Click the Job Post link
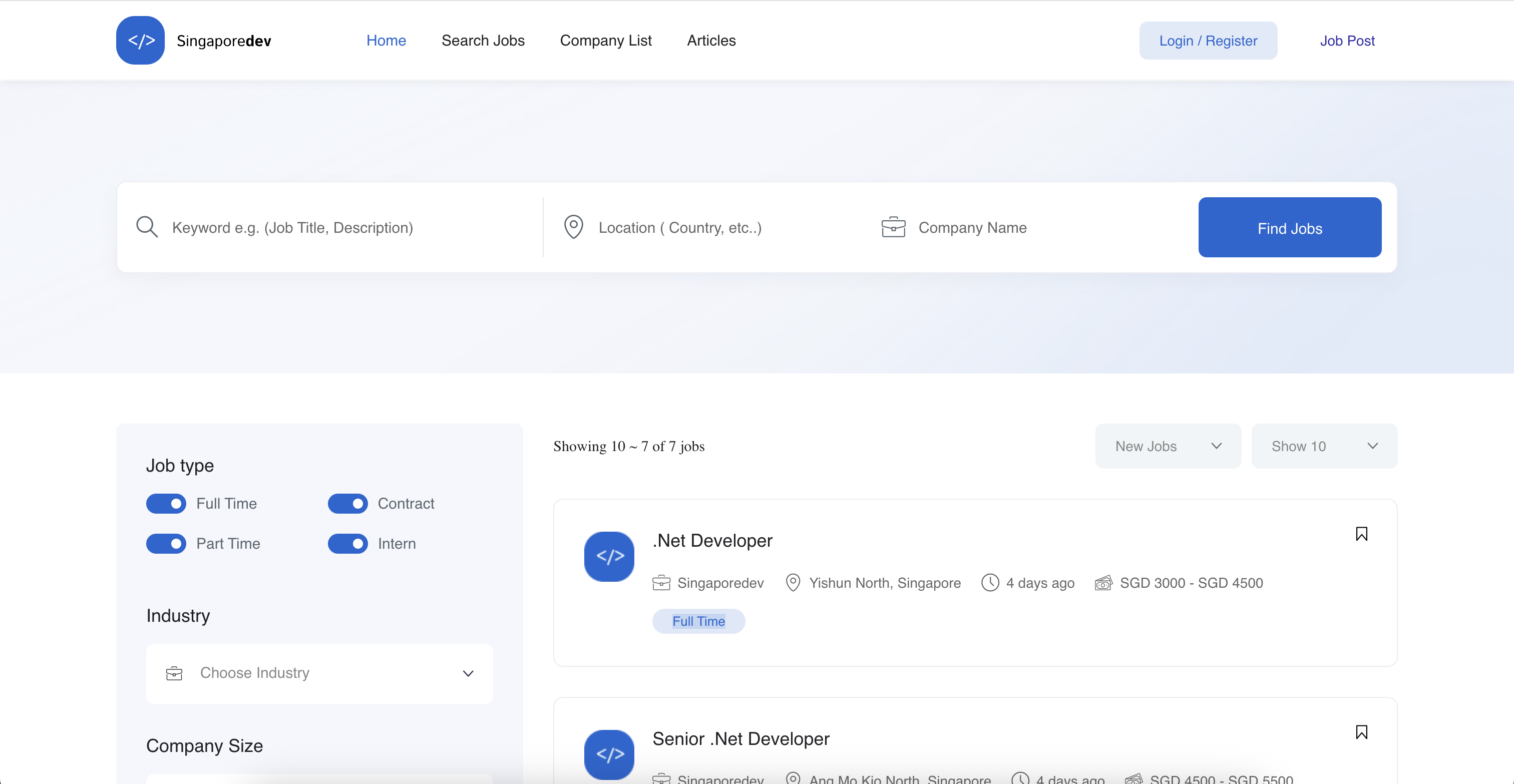 (1347, 41)
